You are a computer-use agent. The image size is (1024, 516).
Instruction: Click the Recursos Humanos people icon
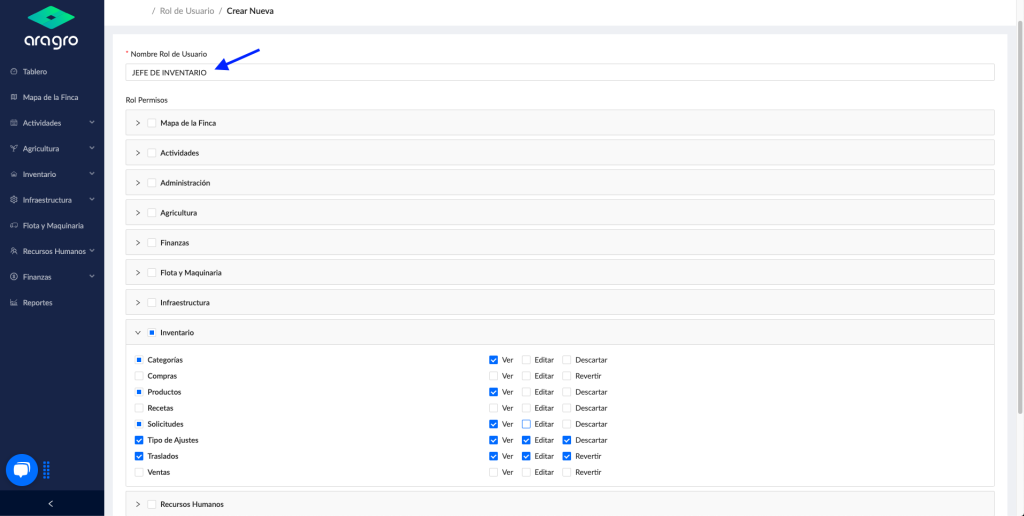point(14,251)
